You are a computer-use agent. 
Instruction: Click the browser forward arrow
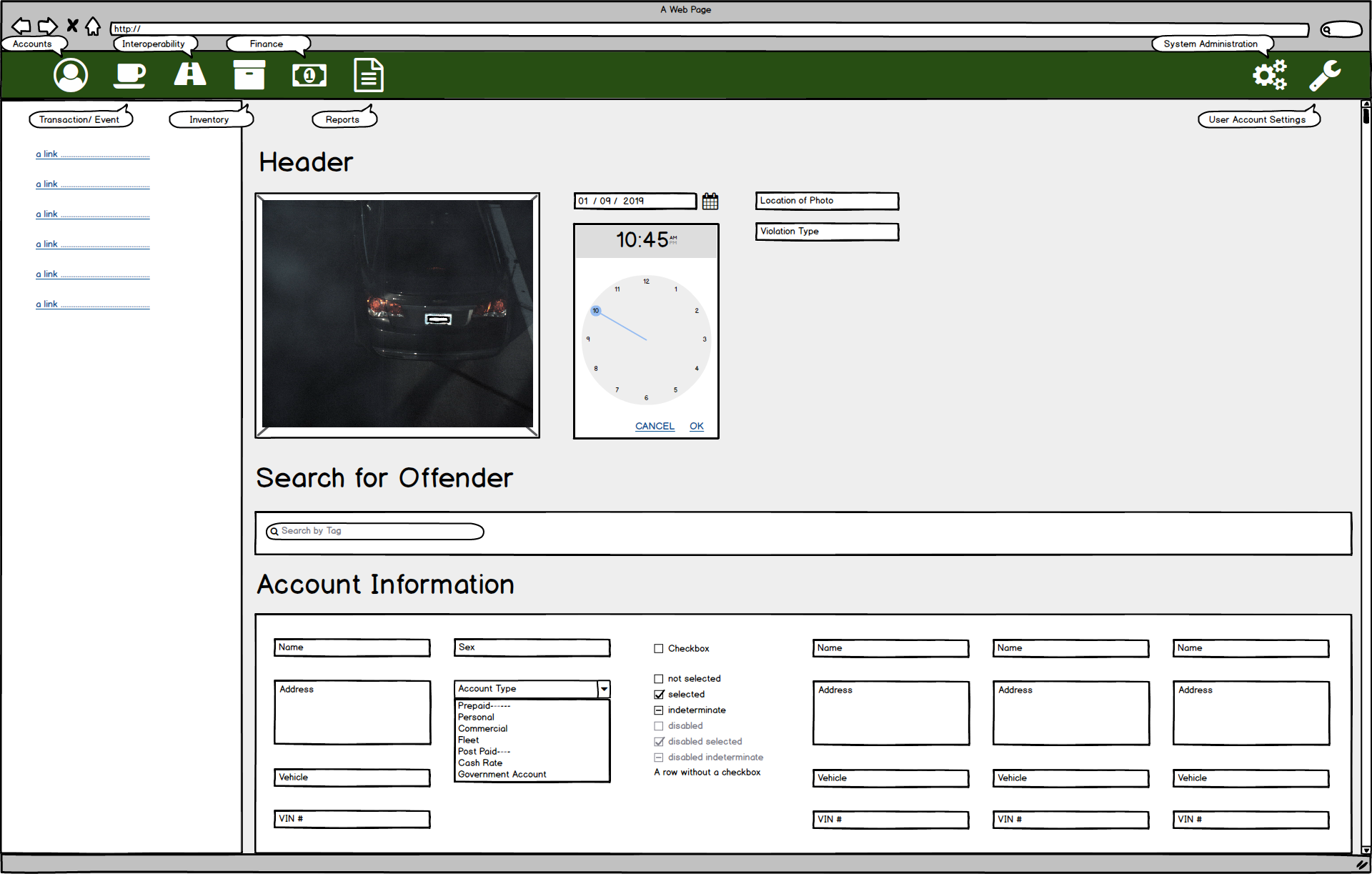(x=48, y=26)
